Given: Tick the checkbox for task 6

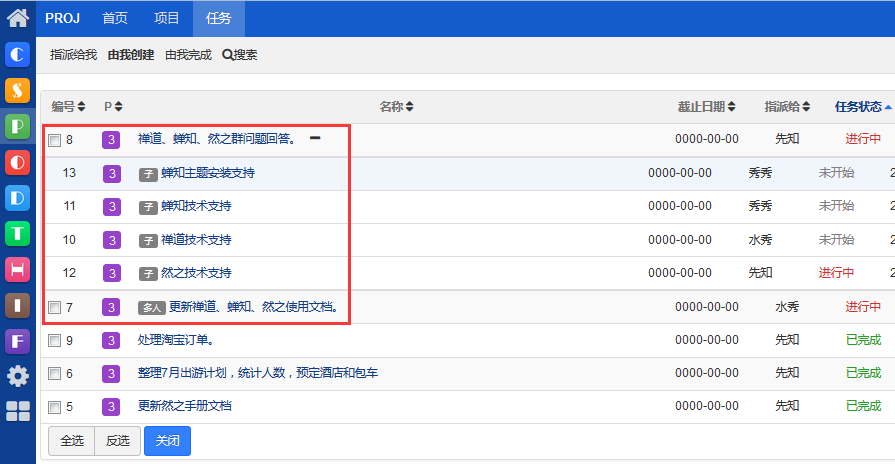Looking at the screenshot, I should pyautogui.click(x=54, y=374).
